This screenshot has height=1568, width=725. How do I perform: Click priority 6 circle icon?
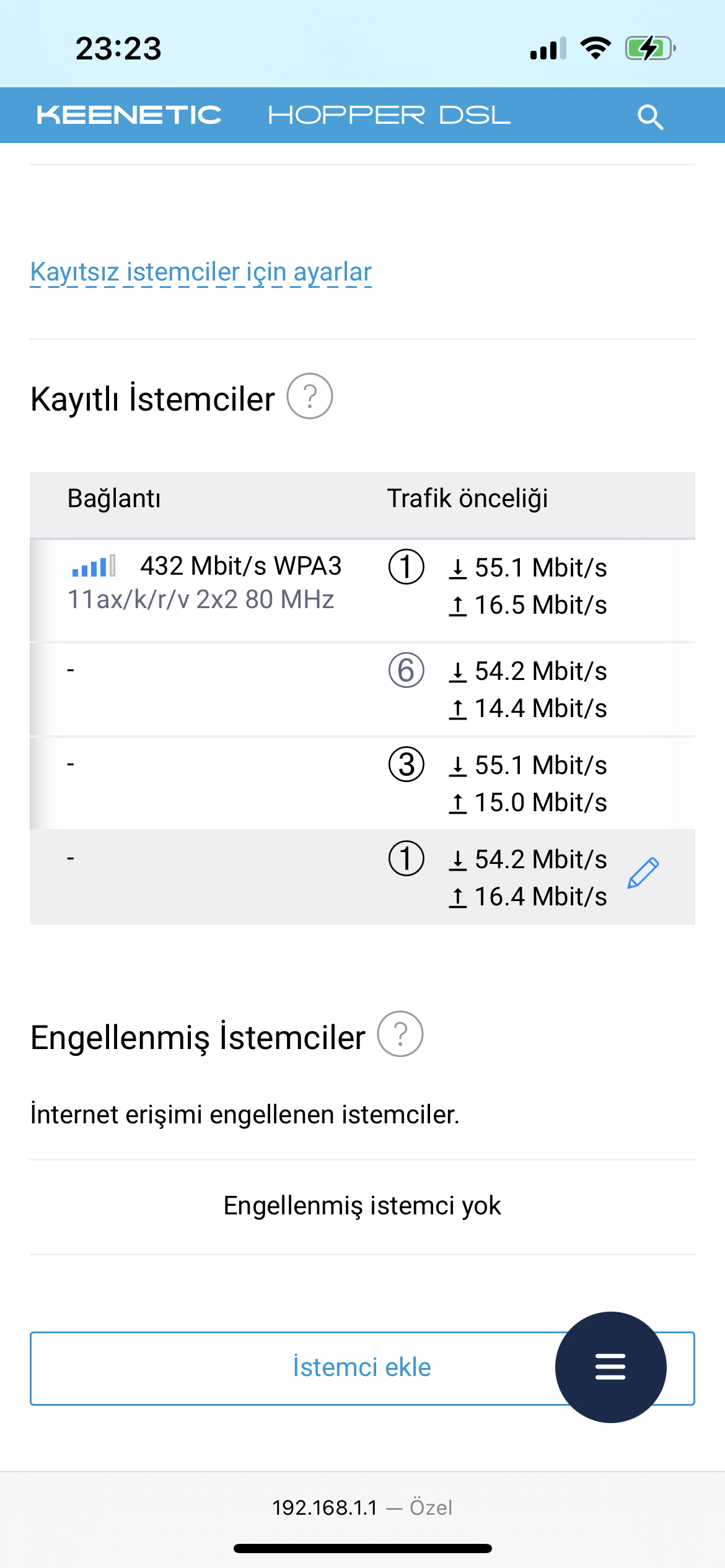click(406, 671)
